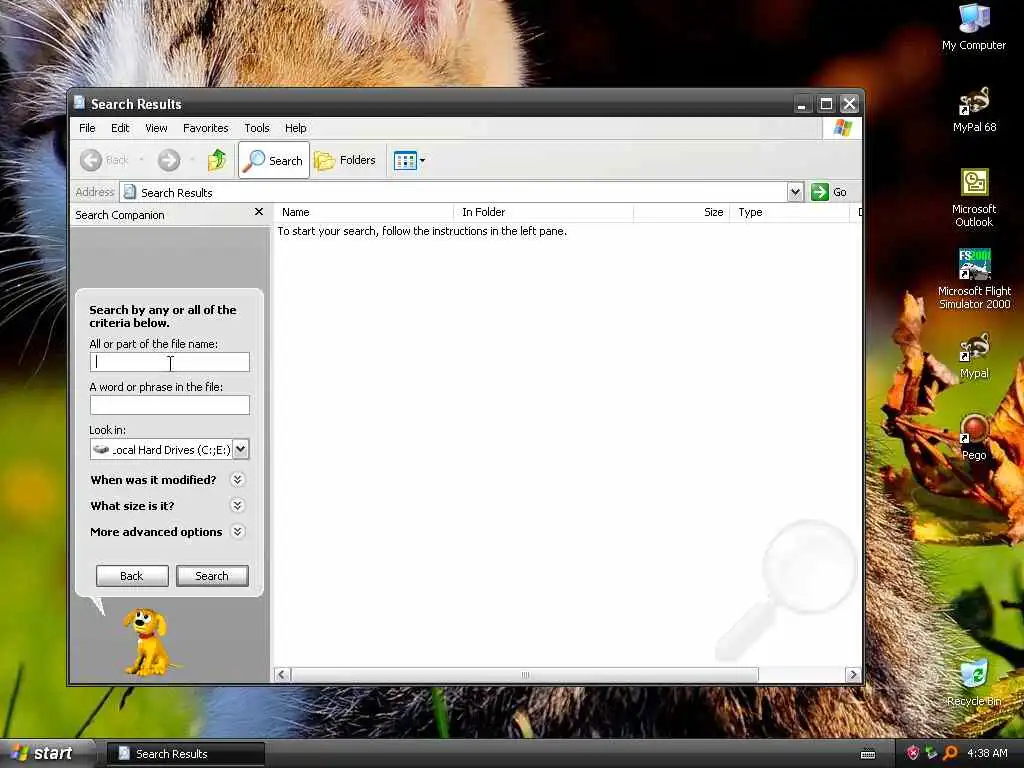Sort by the Type column header
Screen dimensions: 1024x768
tap(789, 212)
